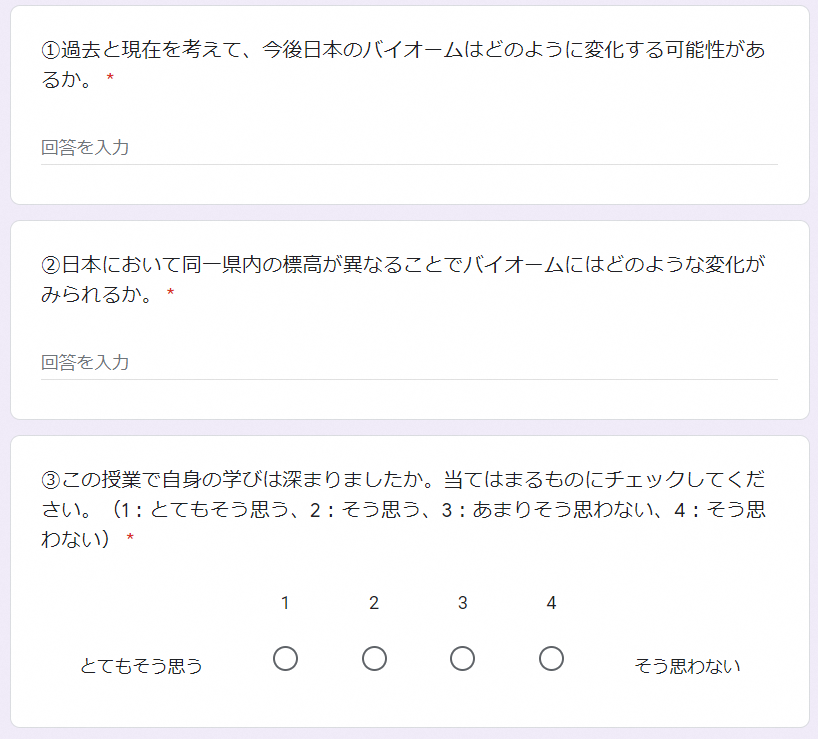
Task: Click the red required asterisk on question ②
Action: coord(170,293)
